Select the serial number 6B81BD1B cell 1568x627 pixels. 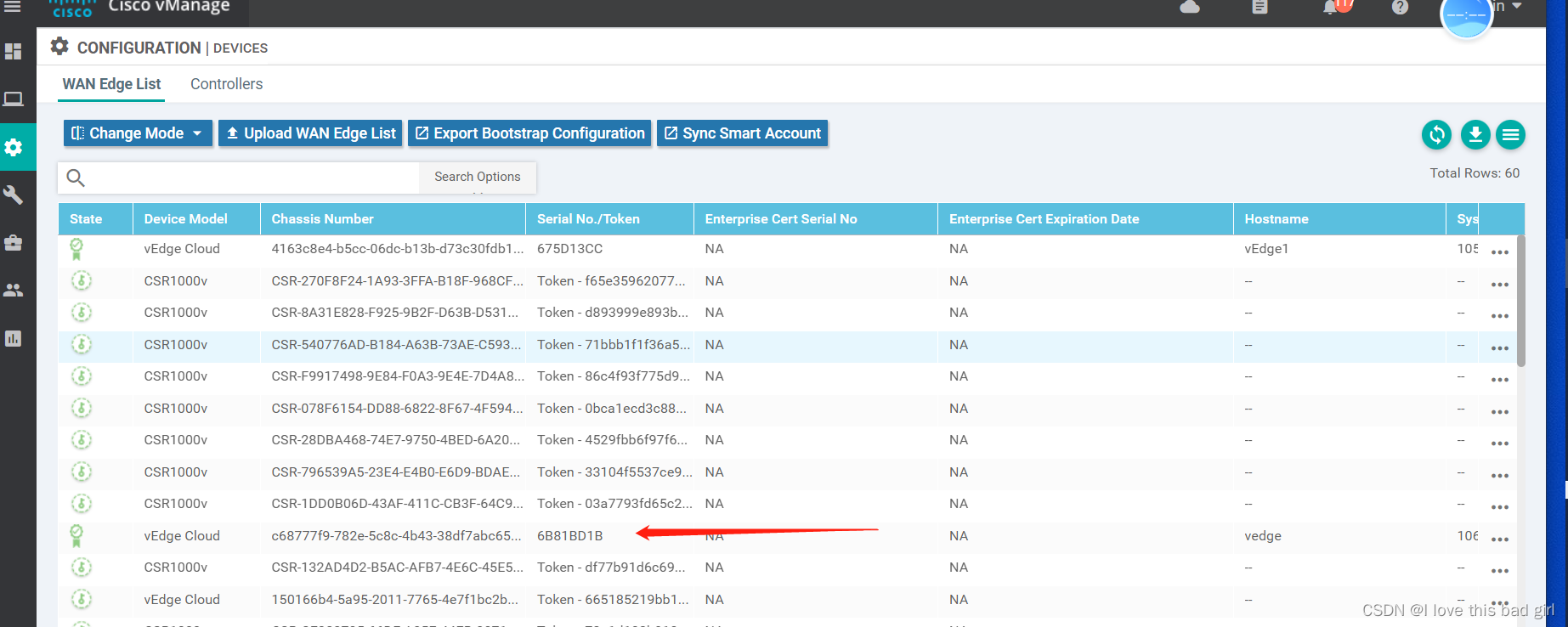[x=569, y=536]
